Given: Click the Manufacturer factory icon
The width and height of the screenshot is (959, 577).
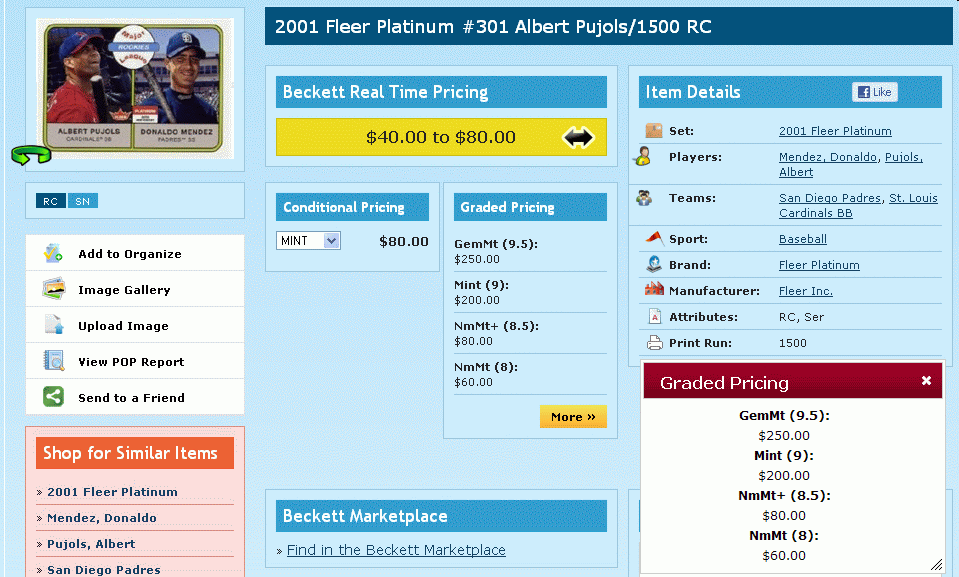Looking at the screenshot, I should 654,289.
